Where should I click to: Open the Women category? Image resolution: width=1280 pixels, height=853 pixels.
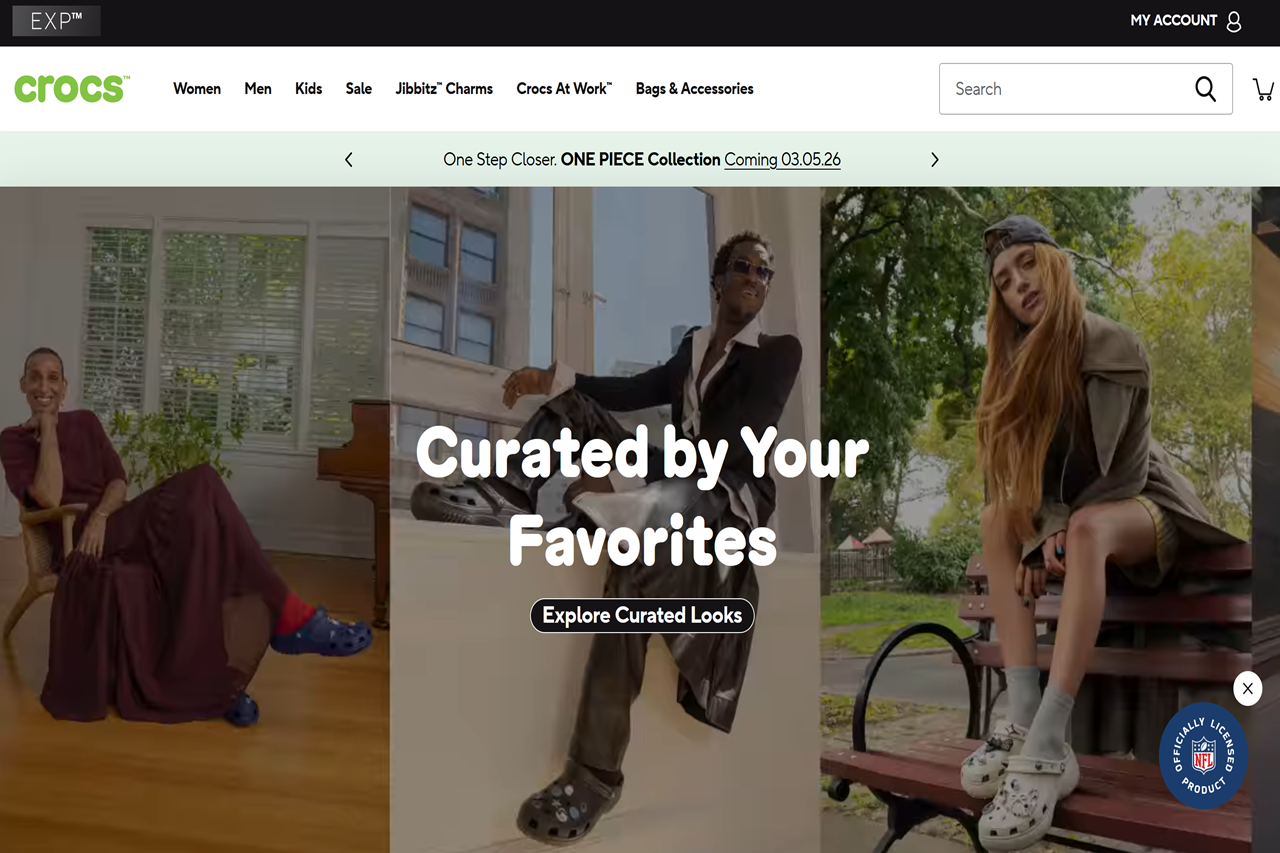point(197,89)
